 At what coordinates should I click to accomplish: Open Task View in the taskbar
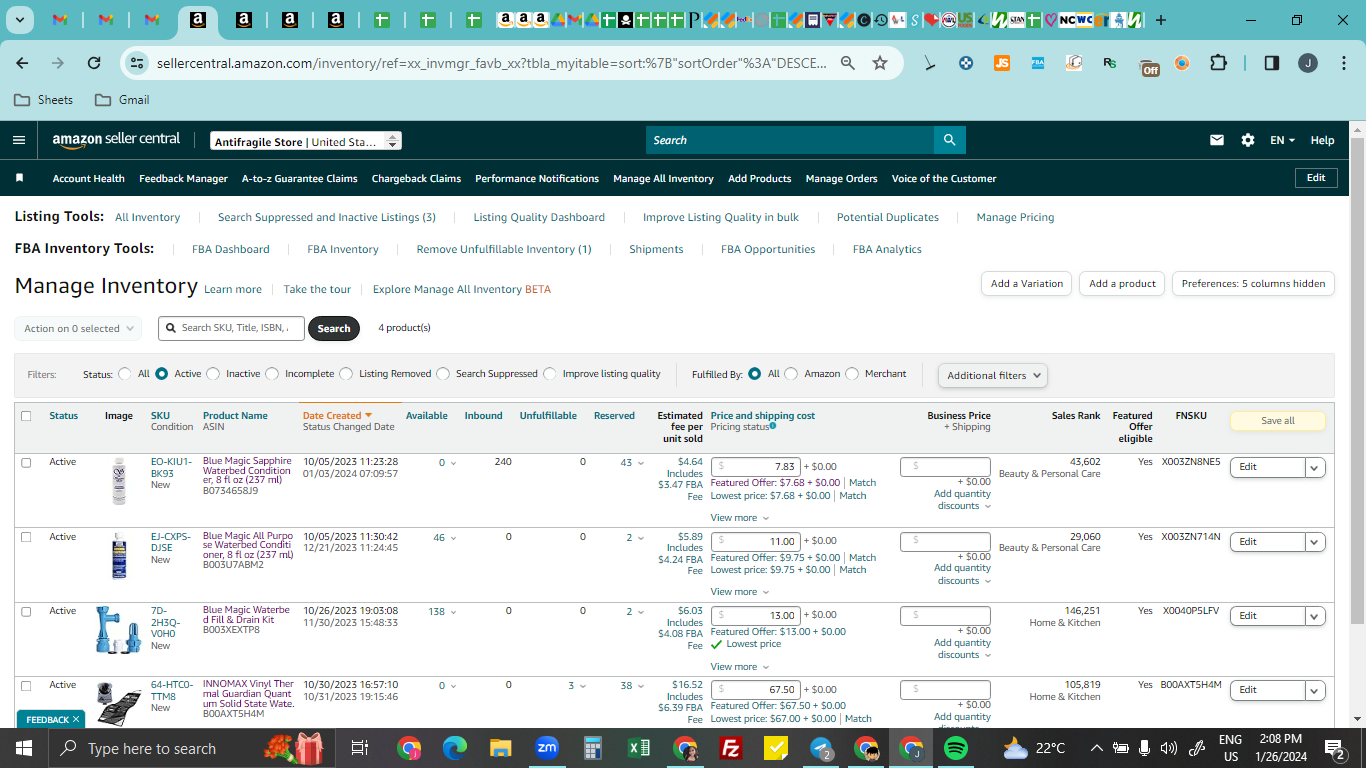click(x=360, y=748)
